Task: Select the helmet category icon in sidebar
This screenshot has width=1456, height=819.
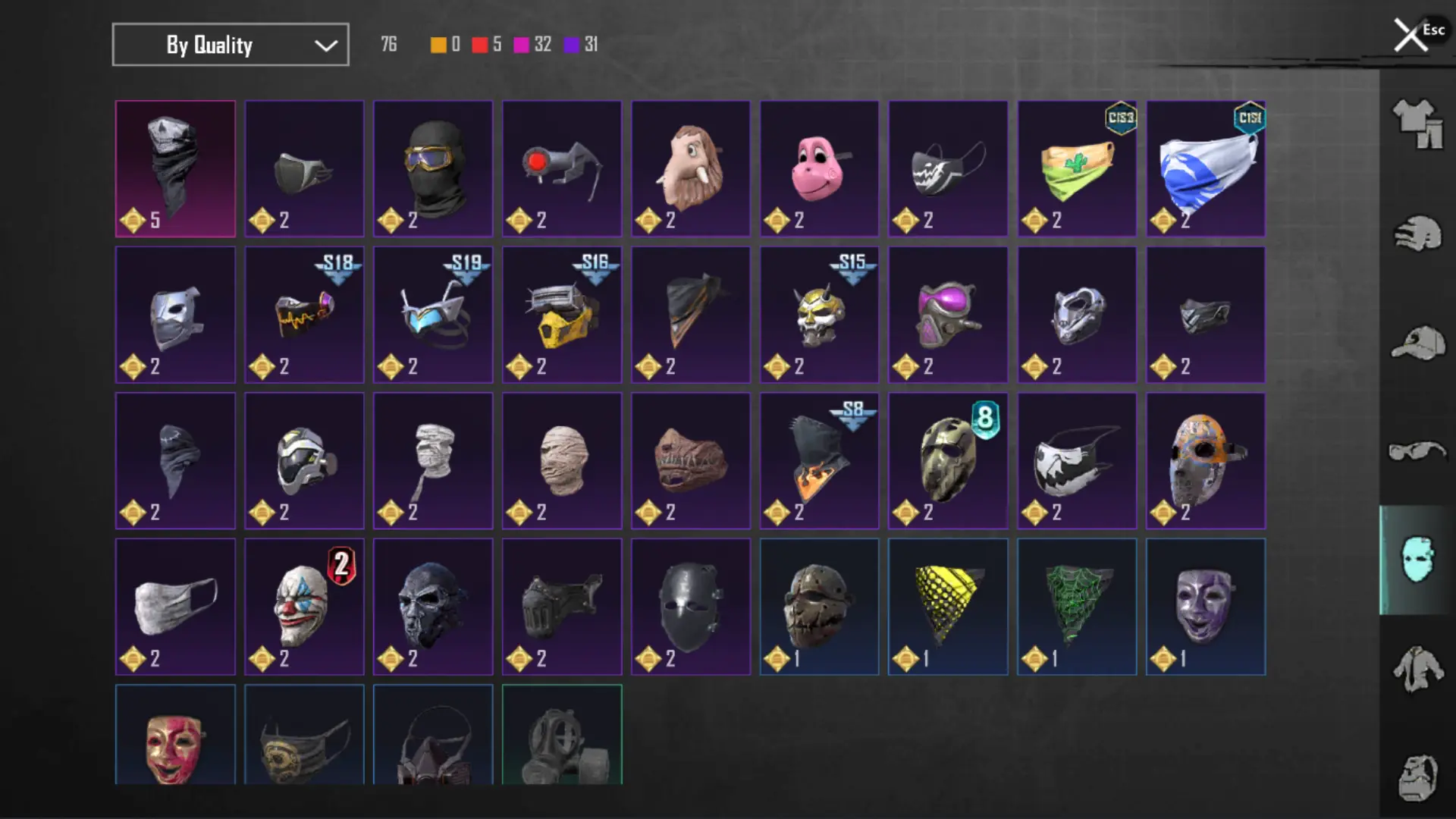Action: click(1417, 233)
